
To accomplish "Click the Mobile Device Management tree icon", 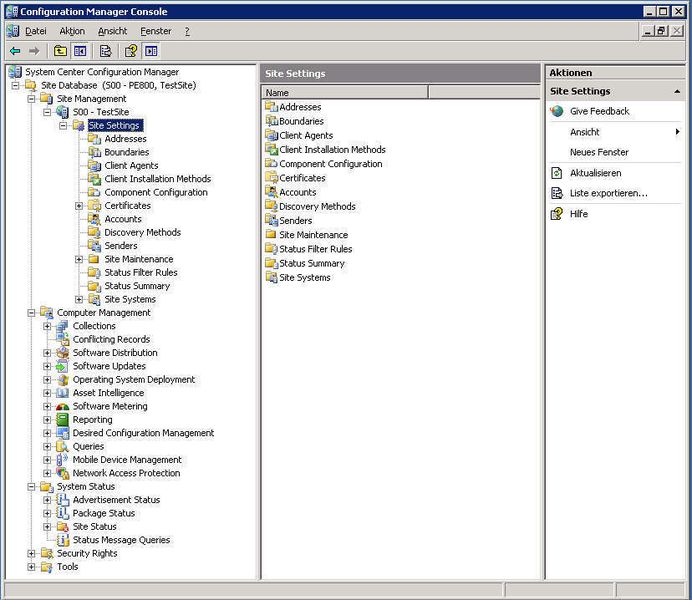I will pos(63,460).
